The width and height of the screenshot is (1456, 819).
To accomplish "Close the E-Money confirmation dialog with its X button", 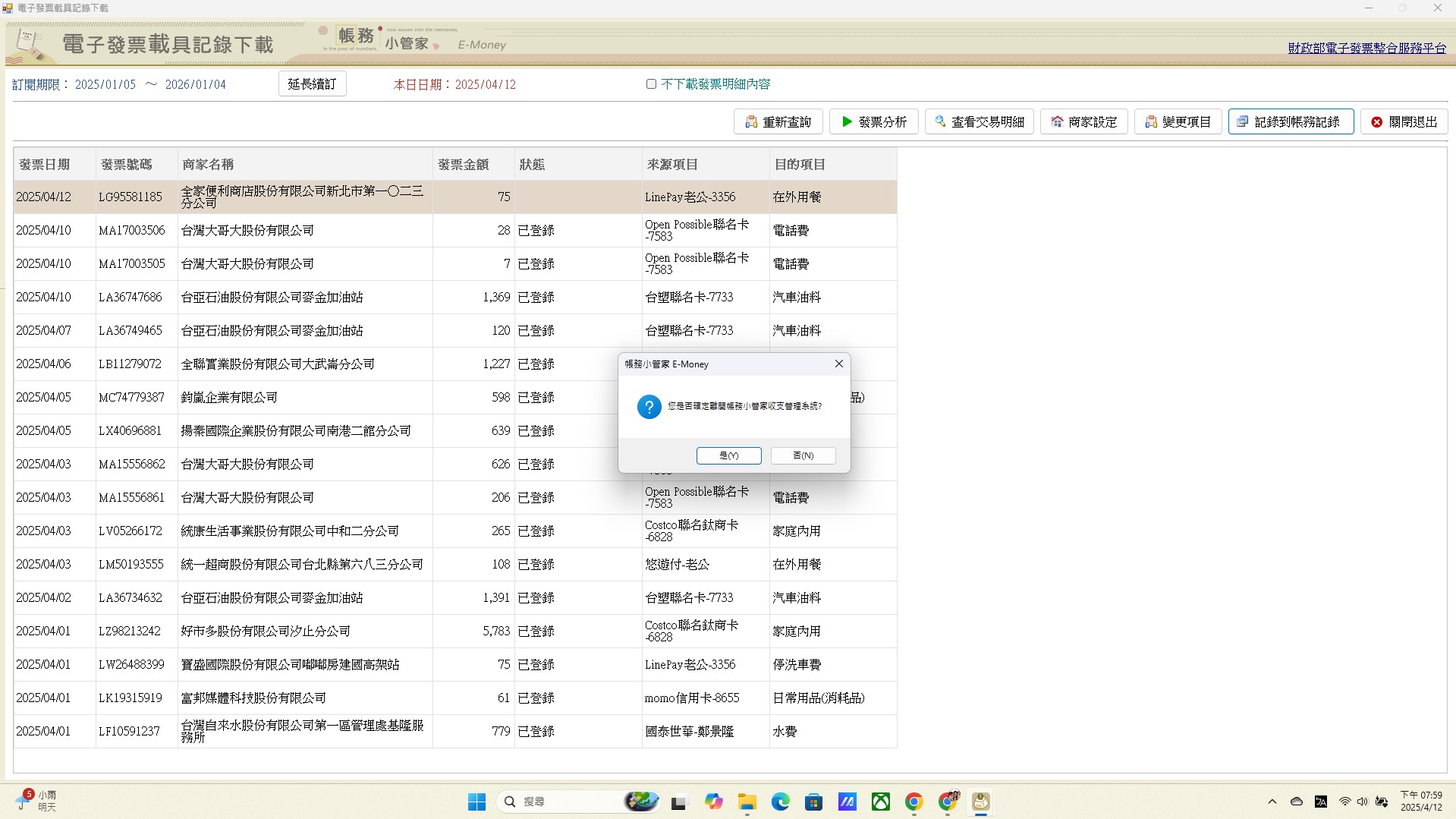I will (838, 364).
